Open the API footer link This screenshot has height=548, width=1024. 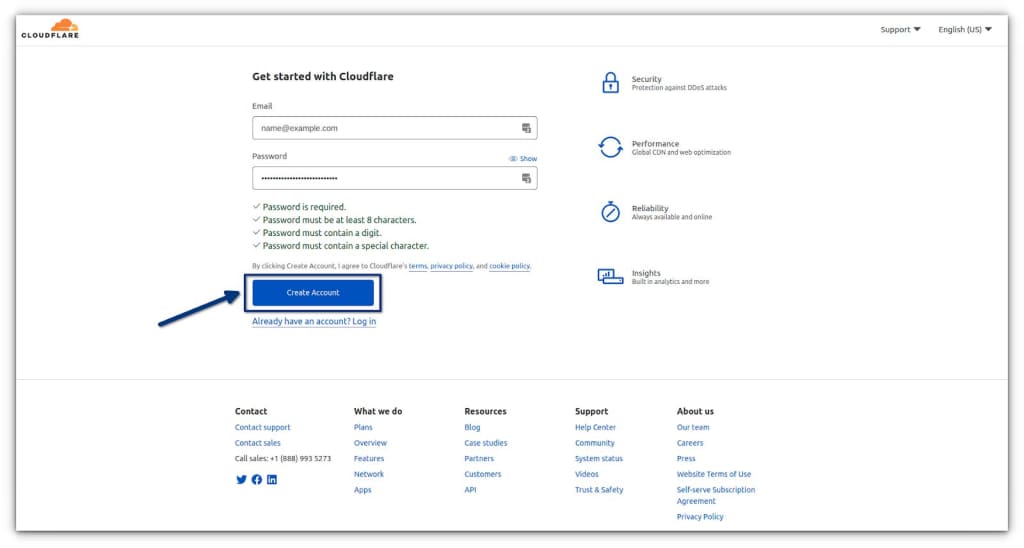coord(470,490)
